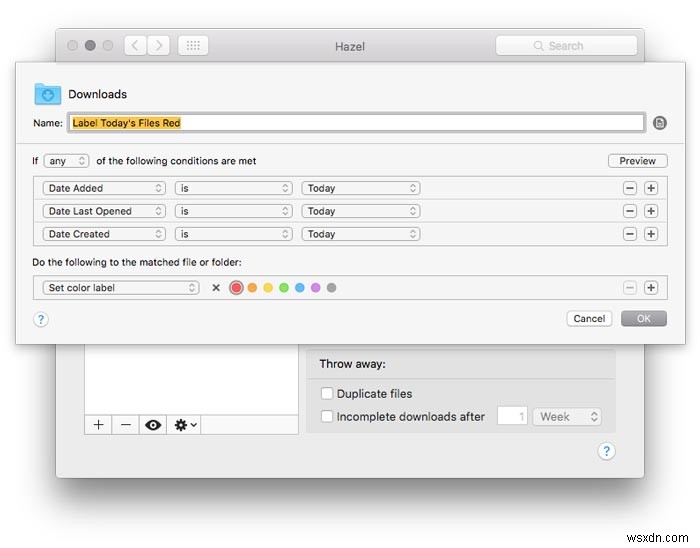Open the any/all conditions dropdown

66,161
